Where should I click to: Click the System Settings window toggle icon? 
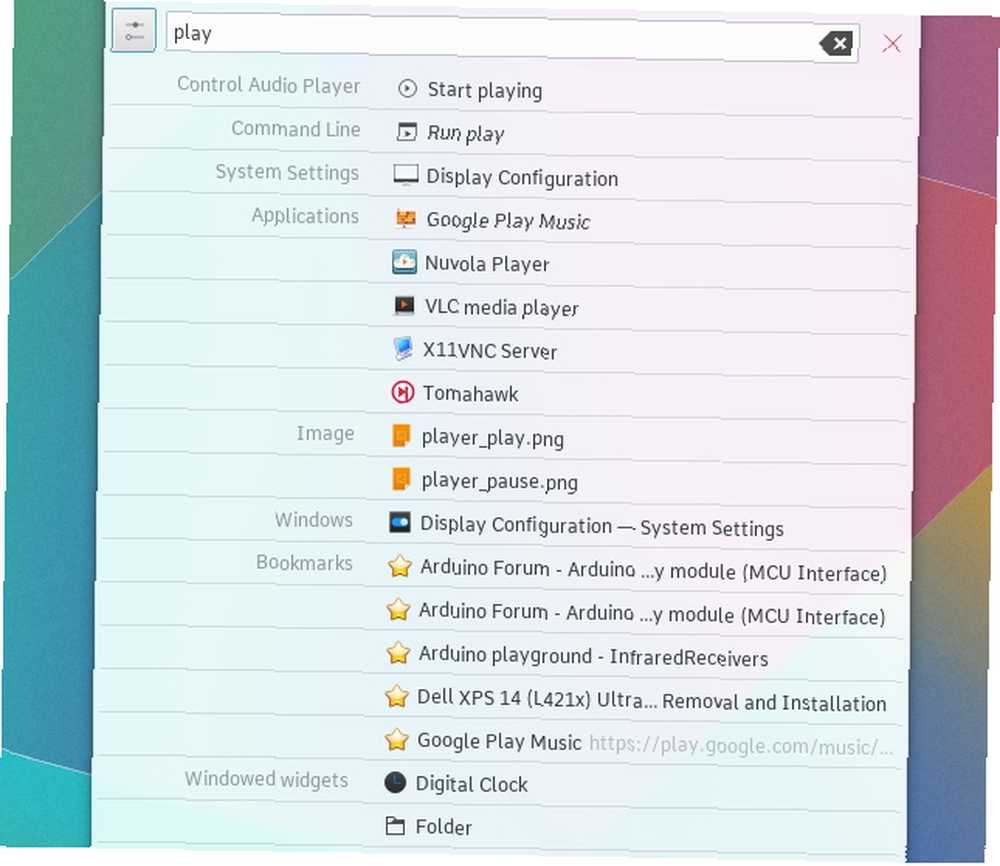(x=400, y=522)
